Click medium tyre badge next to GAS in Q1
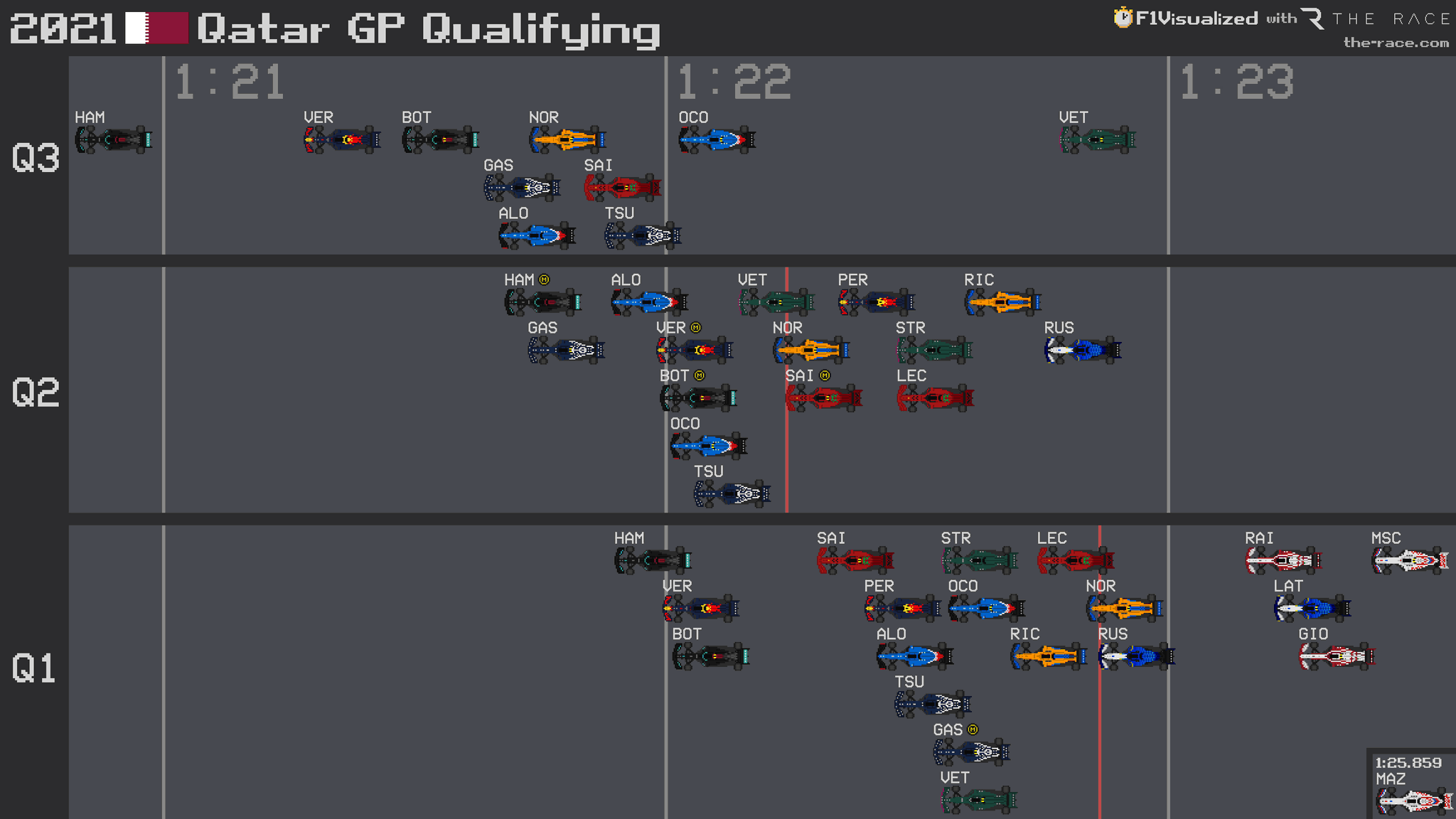Viewport: 1456px width, 819px height. 973,729
